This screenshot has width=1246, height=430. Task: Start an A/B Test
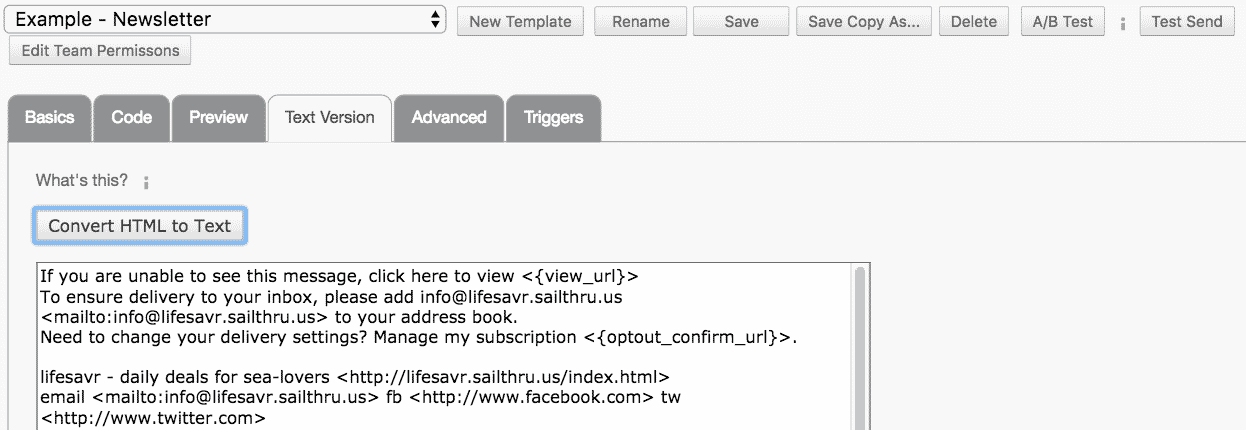click(1063, 22)
